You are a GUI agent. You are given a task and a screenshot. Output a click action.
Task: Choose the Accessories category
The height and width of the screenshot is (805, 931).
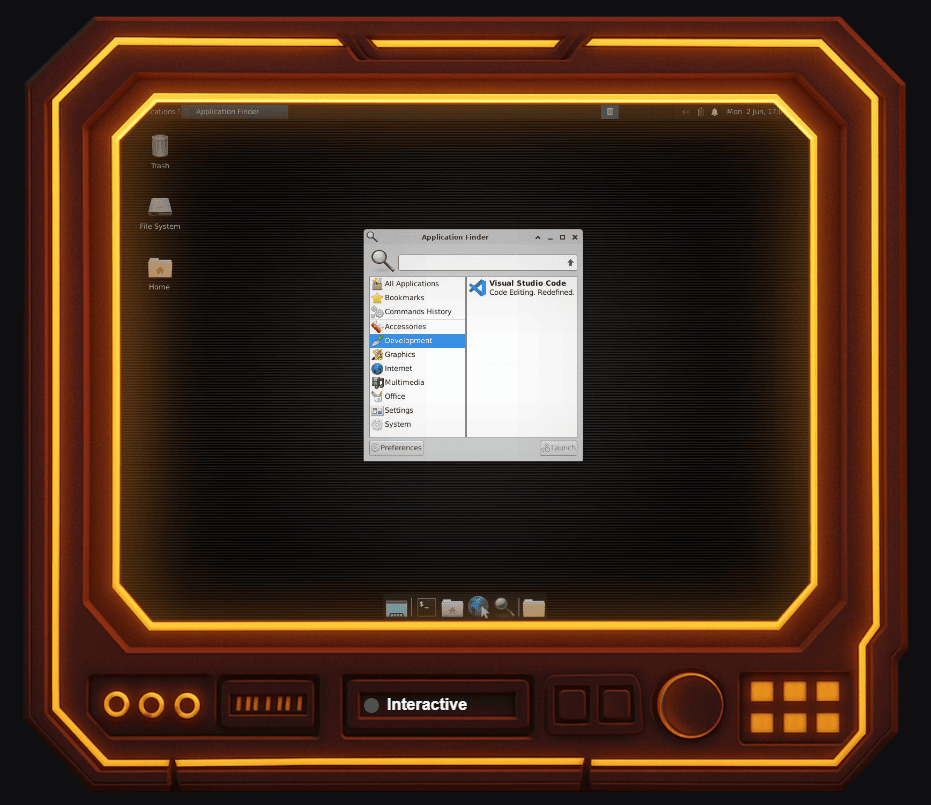point(417,327)
